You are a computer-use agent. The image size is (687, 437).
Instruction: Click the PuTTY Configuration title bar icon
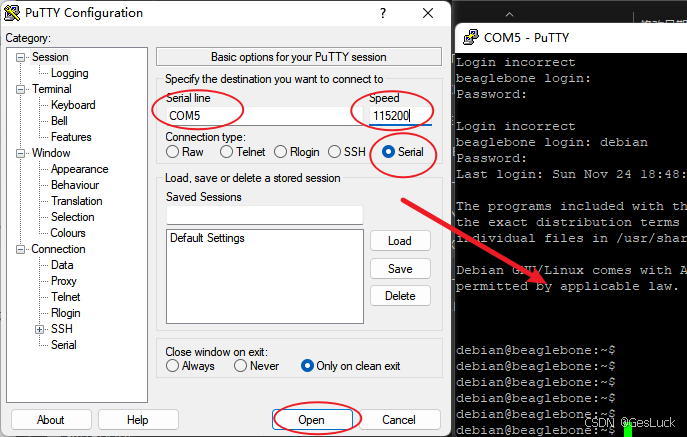click(12, 13)
